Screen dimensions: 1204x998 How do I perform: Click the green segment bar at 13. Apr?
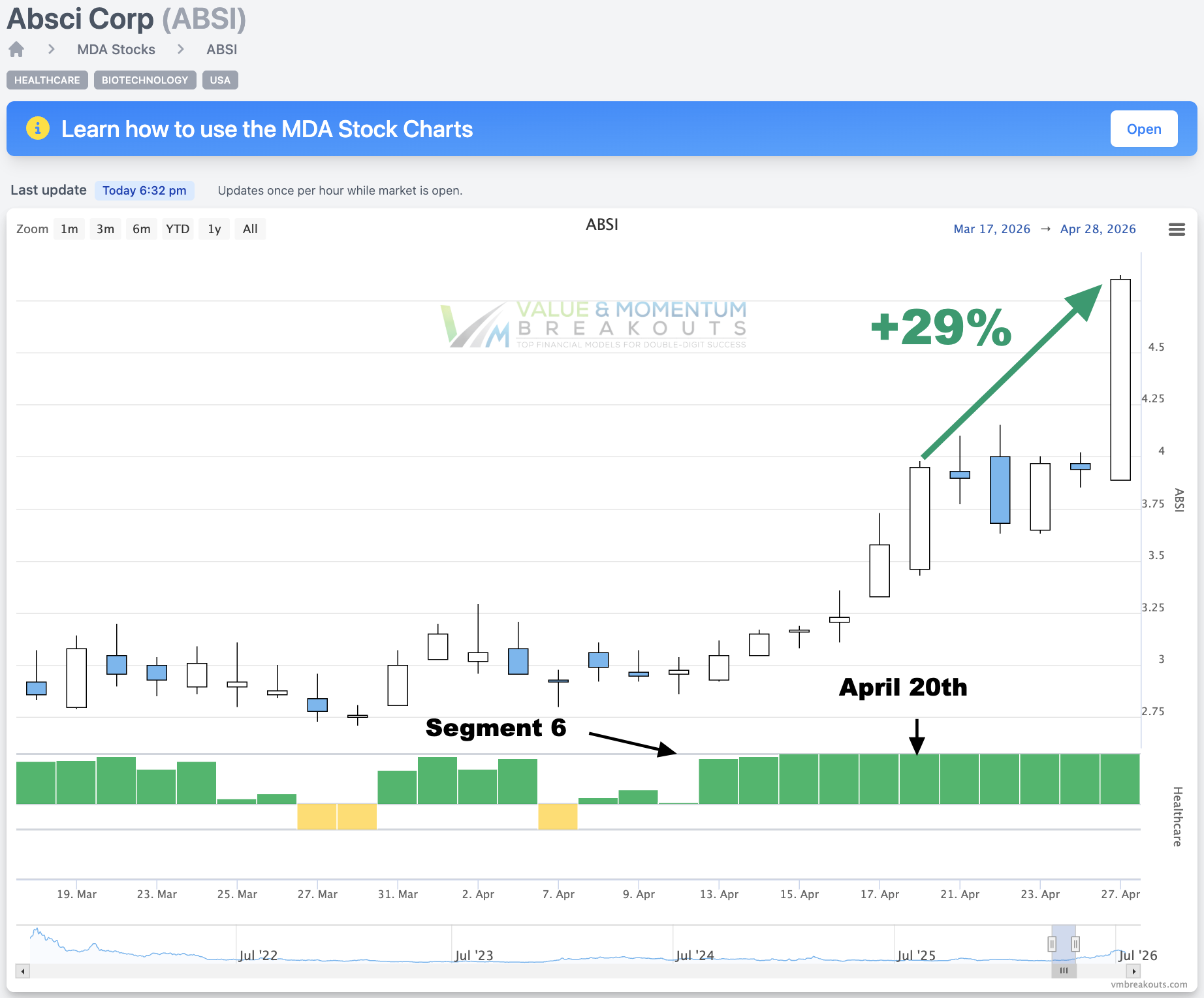719,781
